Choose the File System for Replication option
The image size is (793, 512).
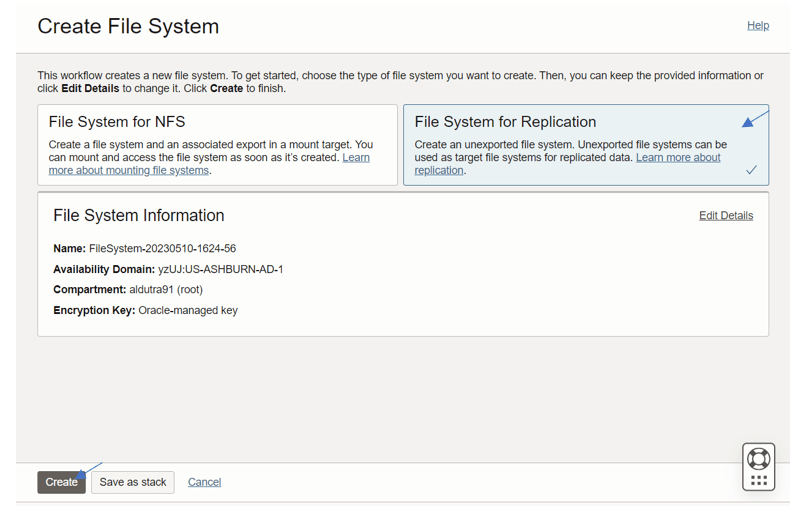pyautogui.click(x=586, y=145)
